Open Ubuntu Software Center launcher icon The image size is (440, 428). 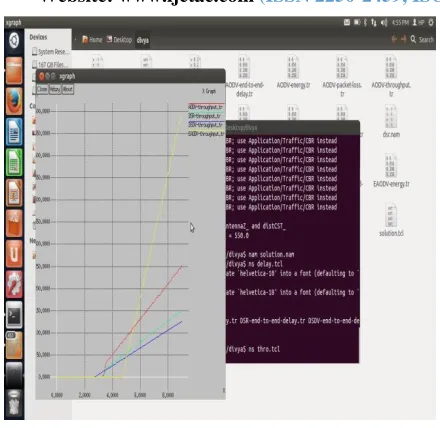click(14, 223)
